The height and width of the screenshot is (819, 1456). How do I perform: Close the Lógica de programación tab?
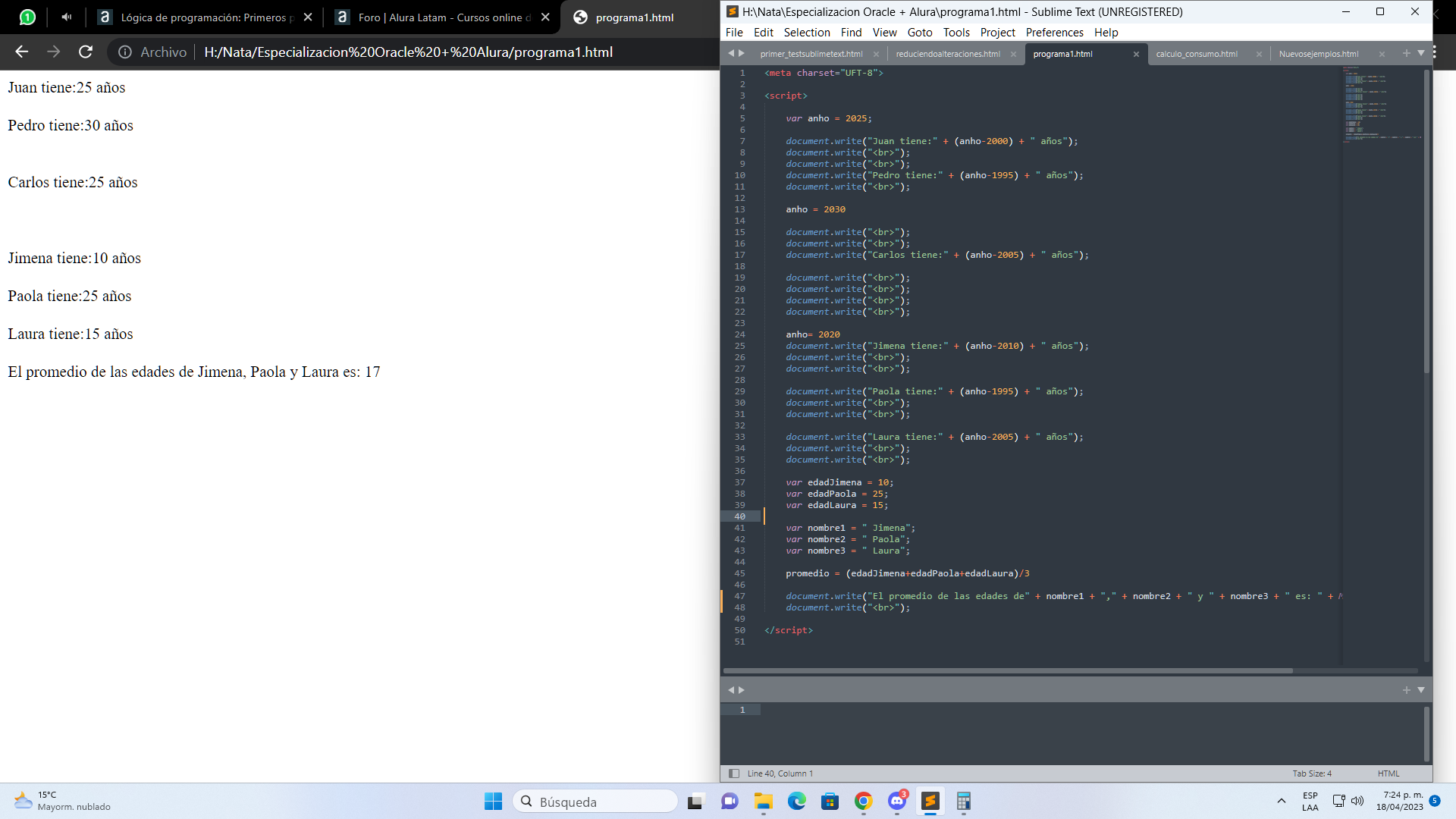(x=308, y=17)
